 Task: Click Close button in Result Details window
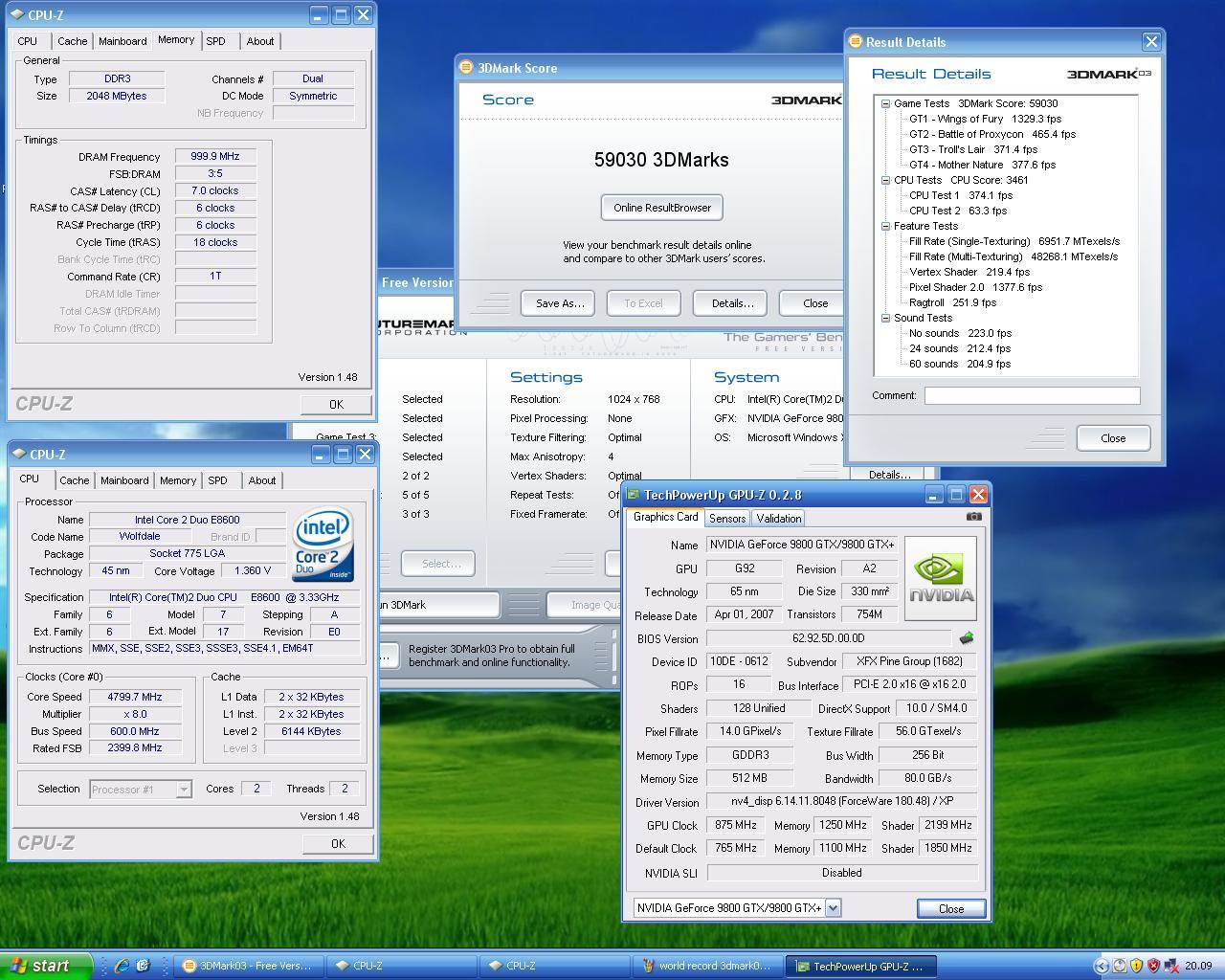(x=1113, y=437)
